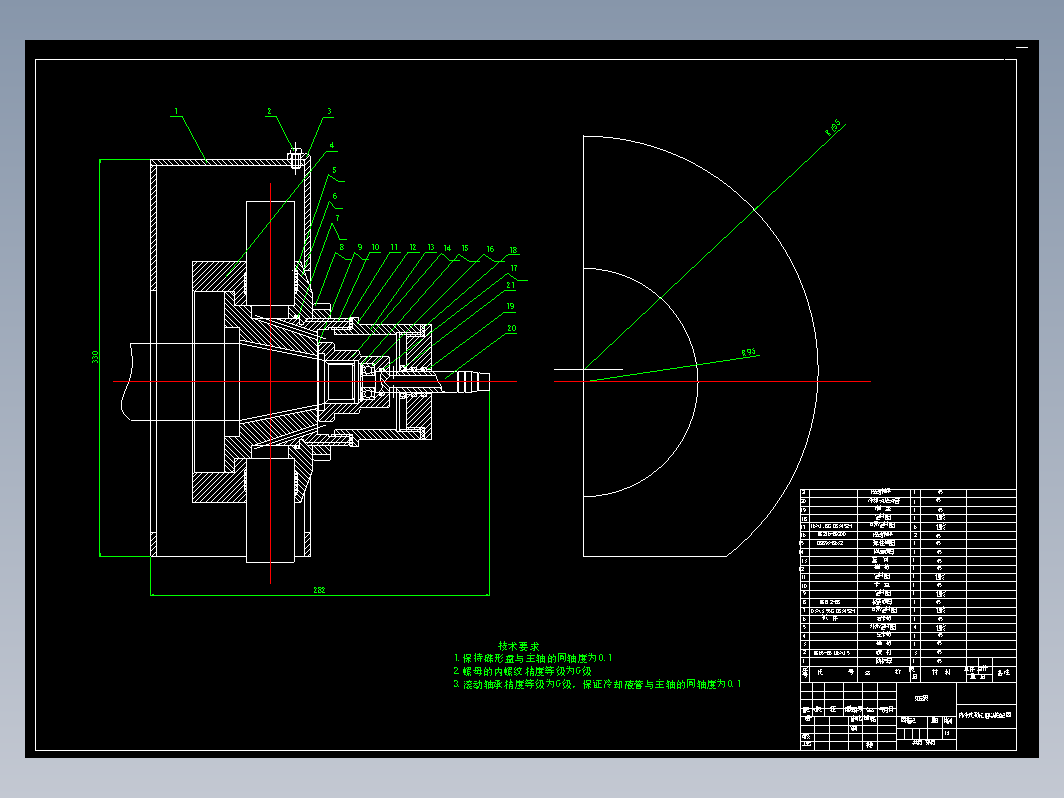Click part callout number 3
Viewport: 1064px width, 798px height.
click(328, 111)
